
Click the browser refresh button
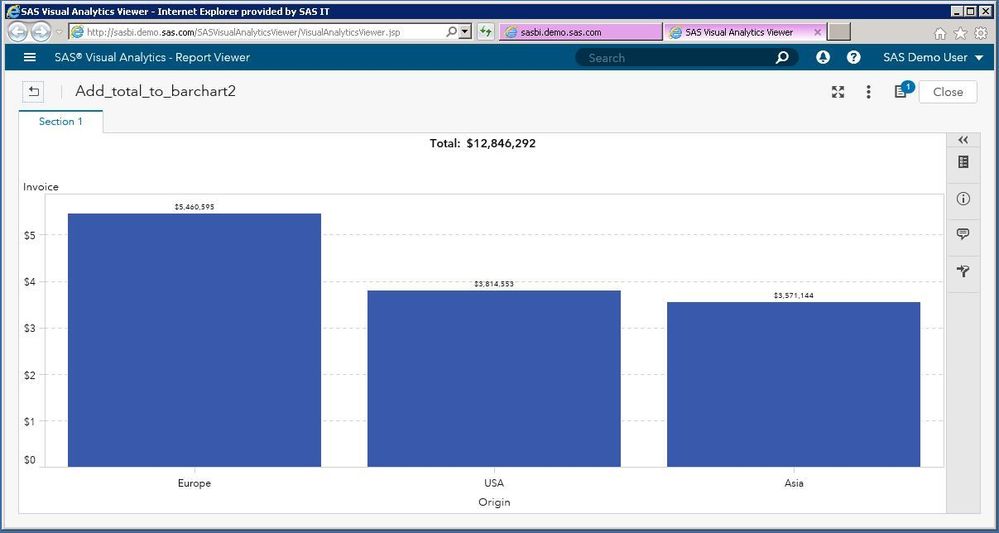485,31
